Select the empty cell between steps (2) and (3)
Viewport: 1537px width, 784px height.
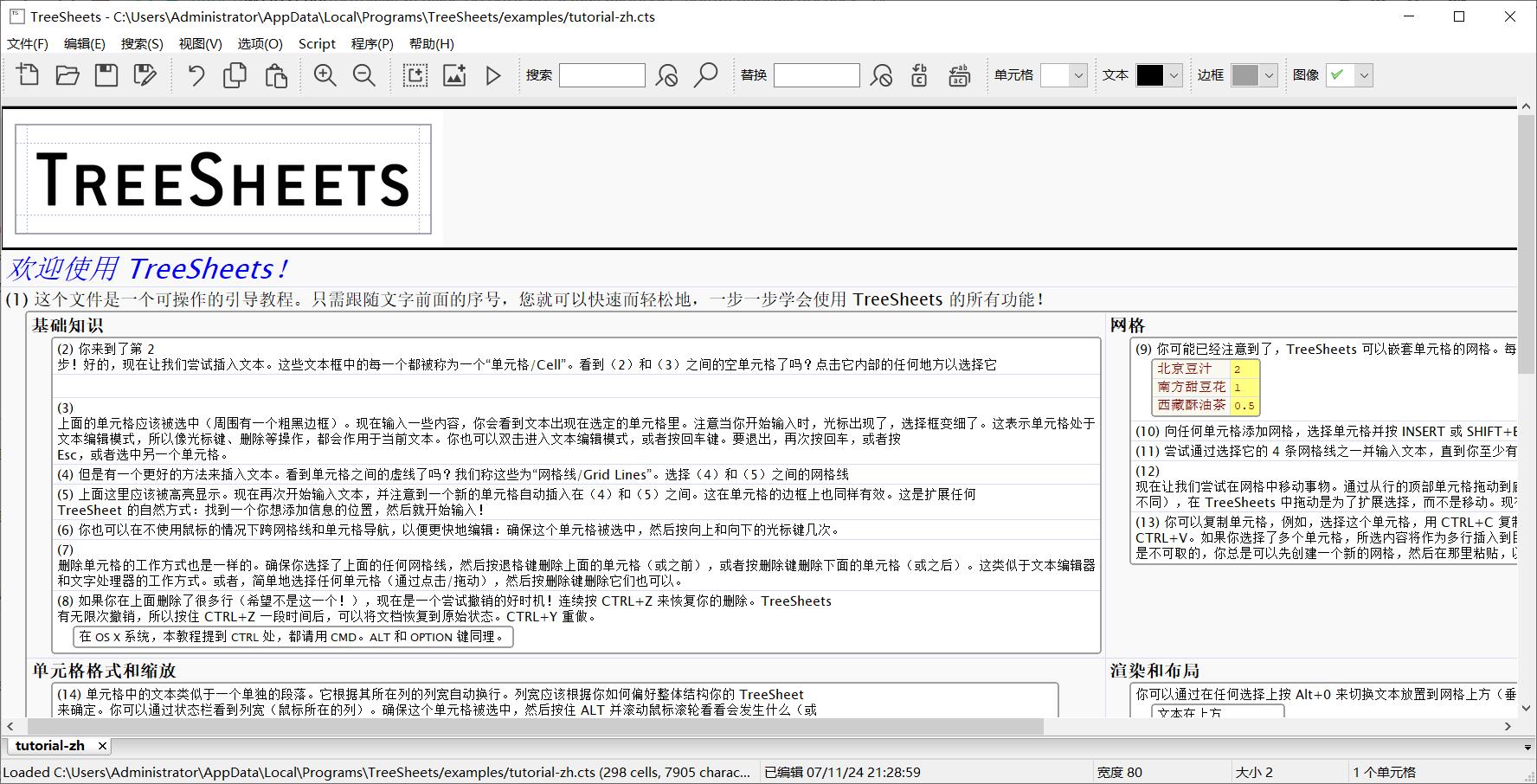(x=576, y=386)
